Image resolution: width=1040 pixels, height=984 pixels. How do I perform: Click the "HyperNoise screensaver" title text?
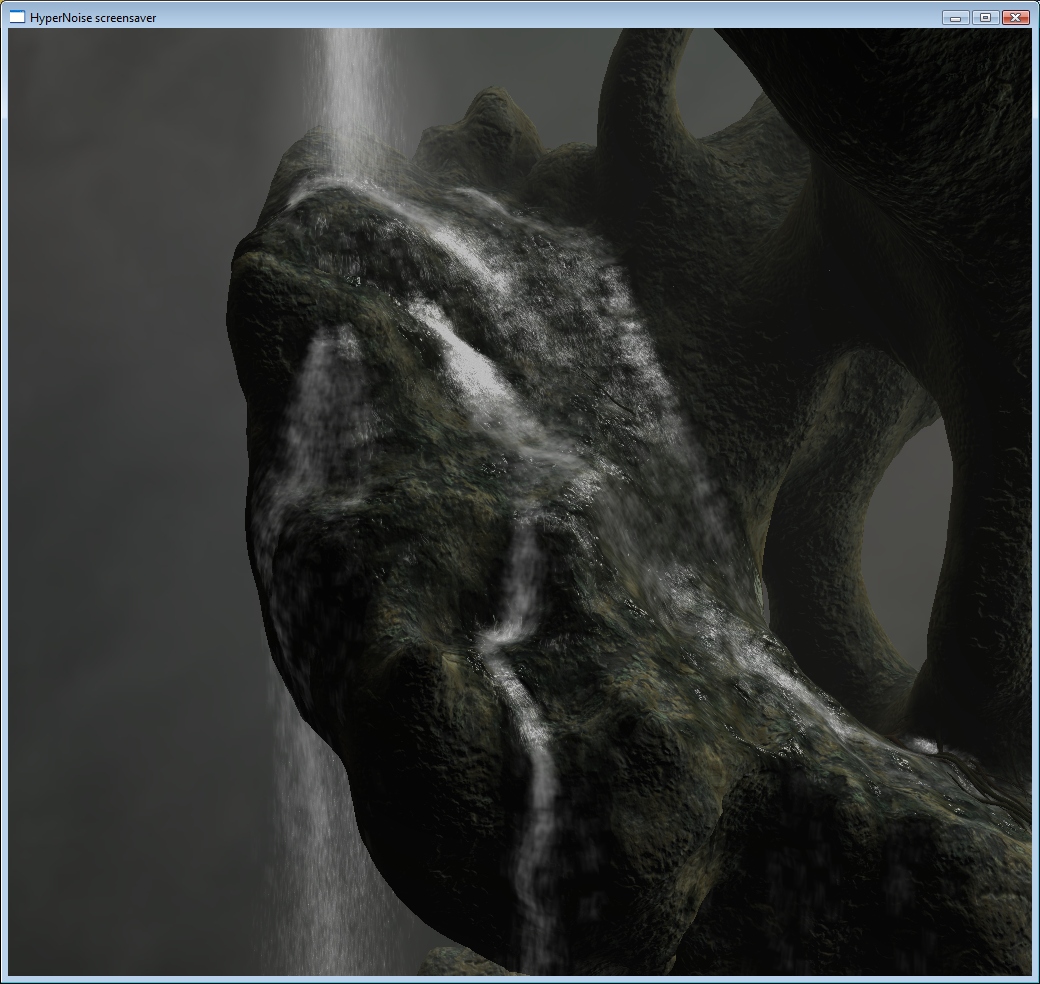pyautogui.click(x=92, y=18)
